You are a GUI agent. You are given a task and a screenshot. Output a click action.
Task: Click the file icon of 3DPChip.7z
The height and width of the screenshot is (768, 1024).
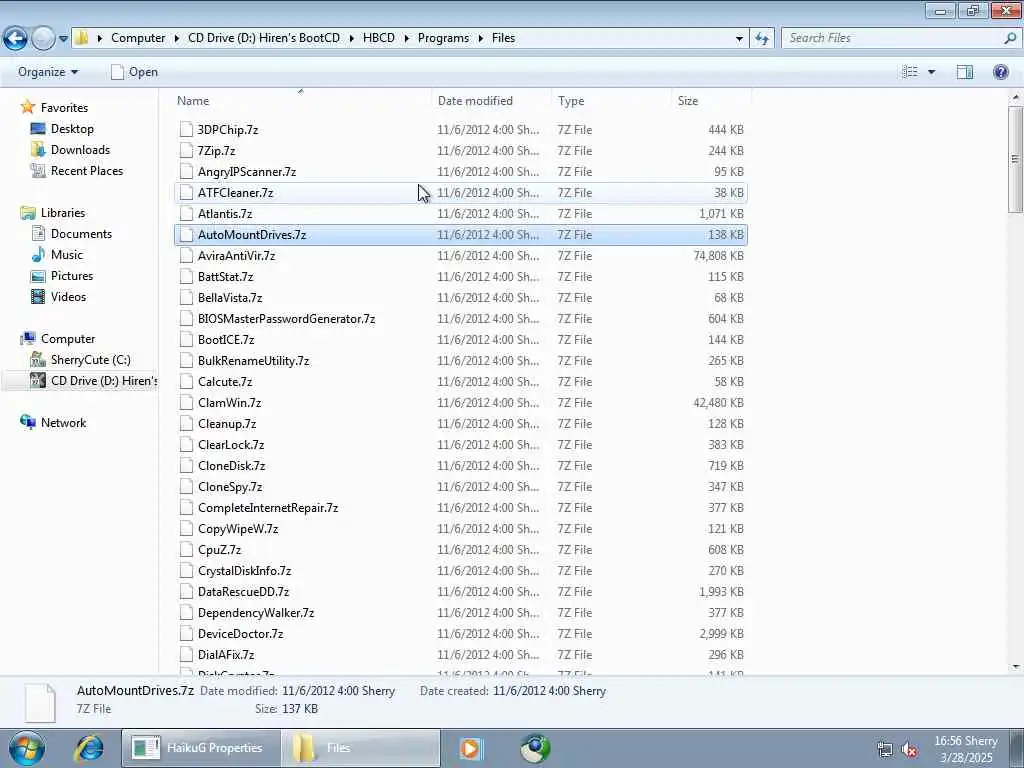point(187,129)
